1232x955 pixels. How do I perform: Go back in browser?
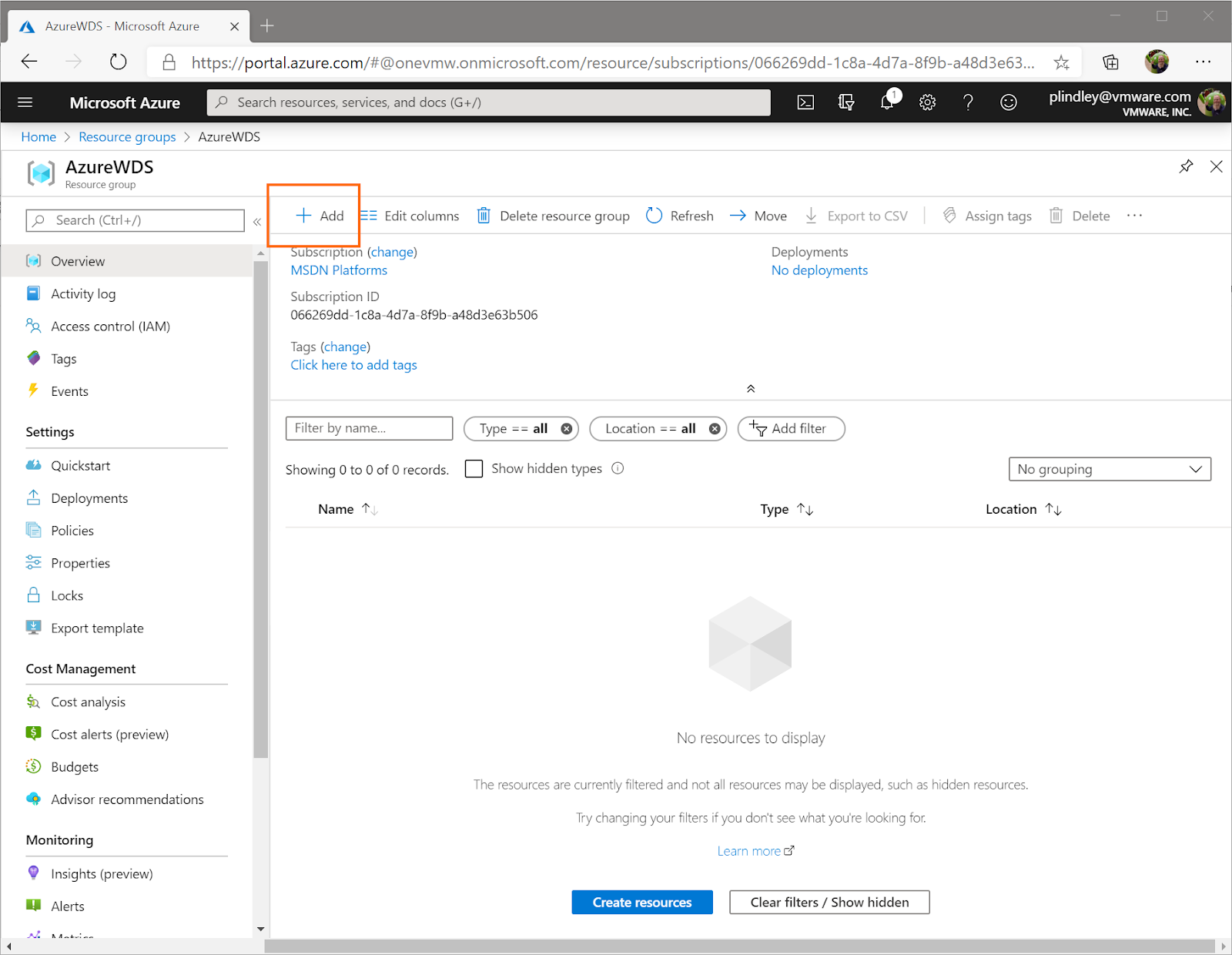tap(29, 62)
